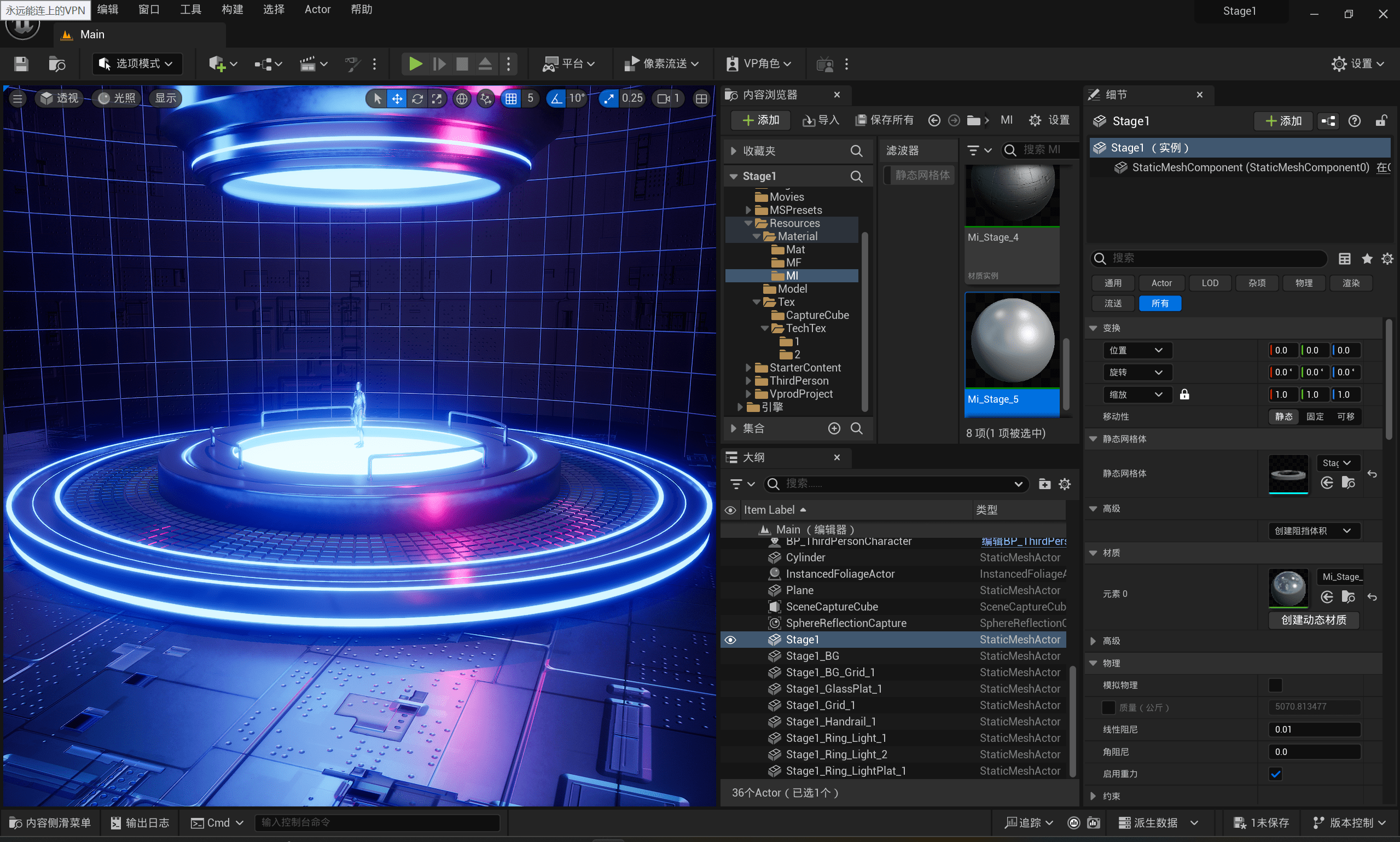This screenshot has height=842, width=1400.
Task: Create new folder icon in Outliner
Action: 1044,484
